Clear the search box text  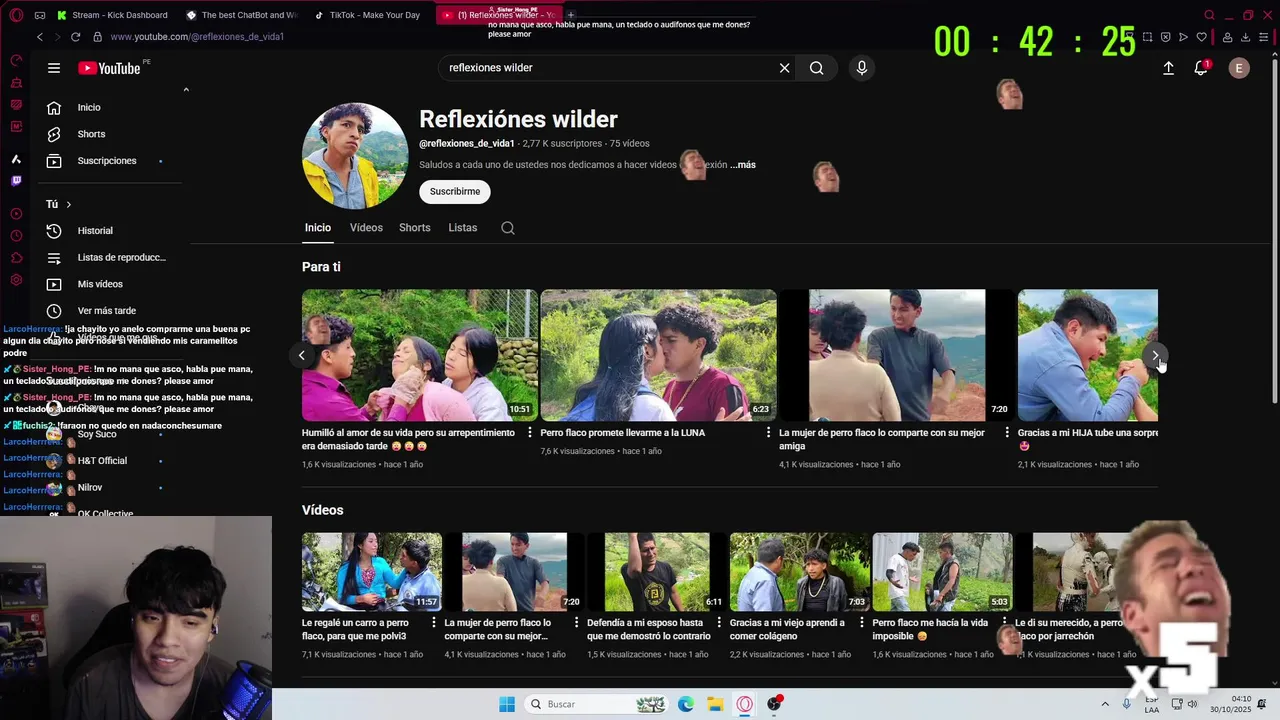tap(784, 68)
